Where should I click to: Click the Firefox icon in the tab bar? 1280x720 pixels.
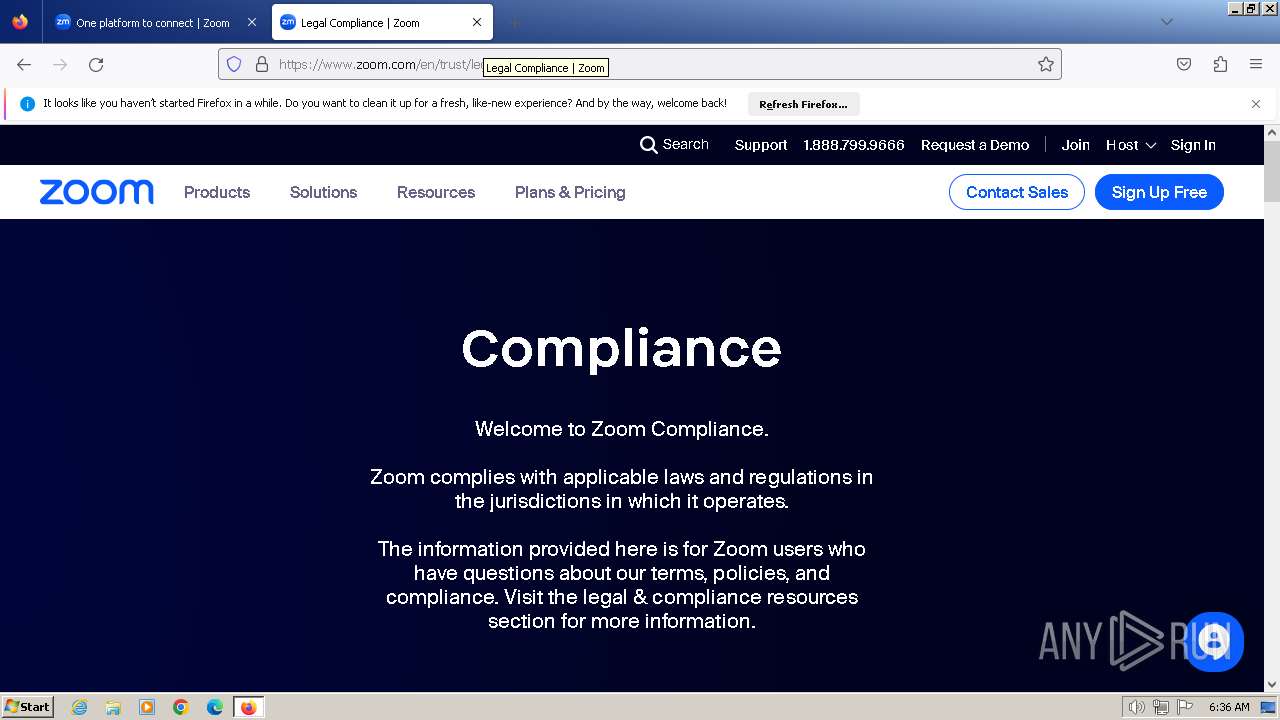point(20,22)
